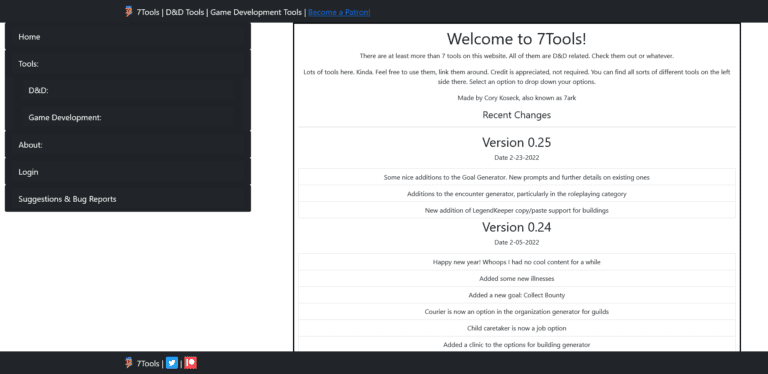Click the Recent Changes heading
Viewport: 768px width, 374px height.
[517, 115]
